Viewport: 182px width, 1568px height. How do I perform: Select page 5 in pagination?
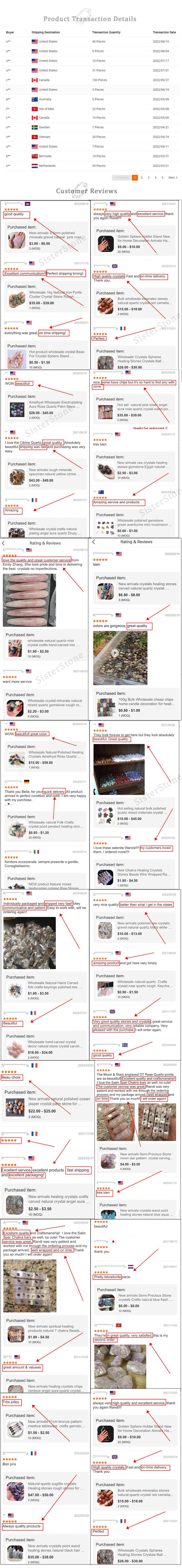162,178
